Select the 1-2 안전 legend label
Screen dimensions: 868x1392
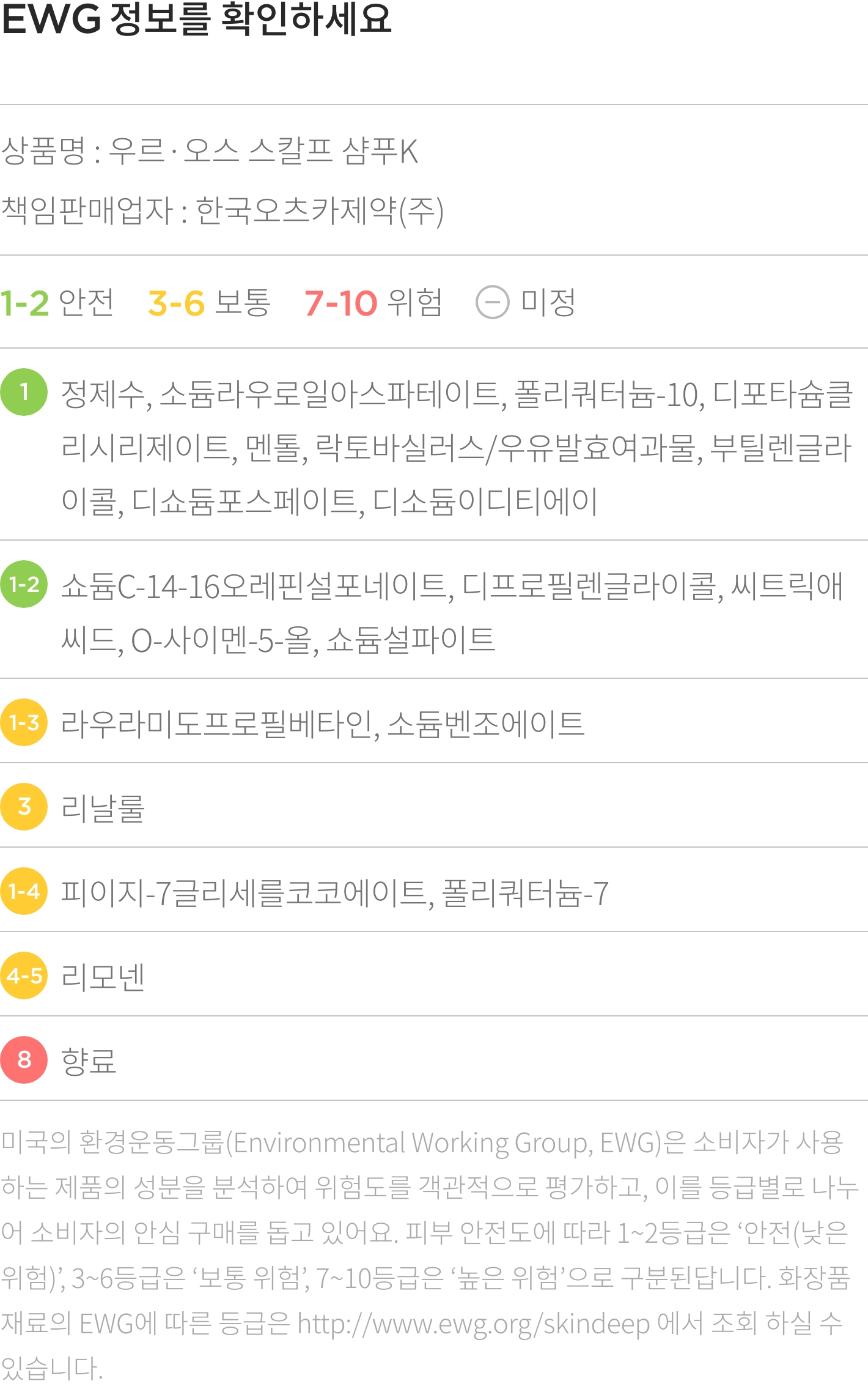[x=57, y=302]
